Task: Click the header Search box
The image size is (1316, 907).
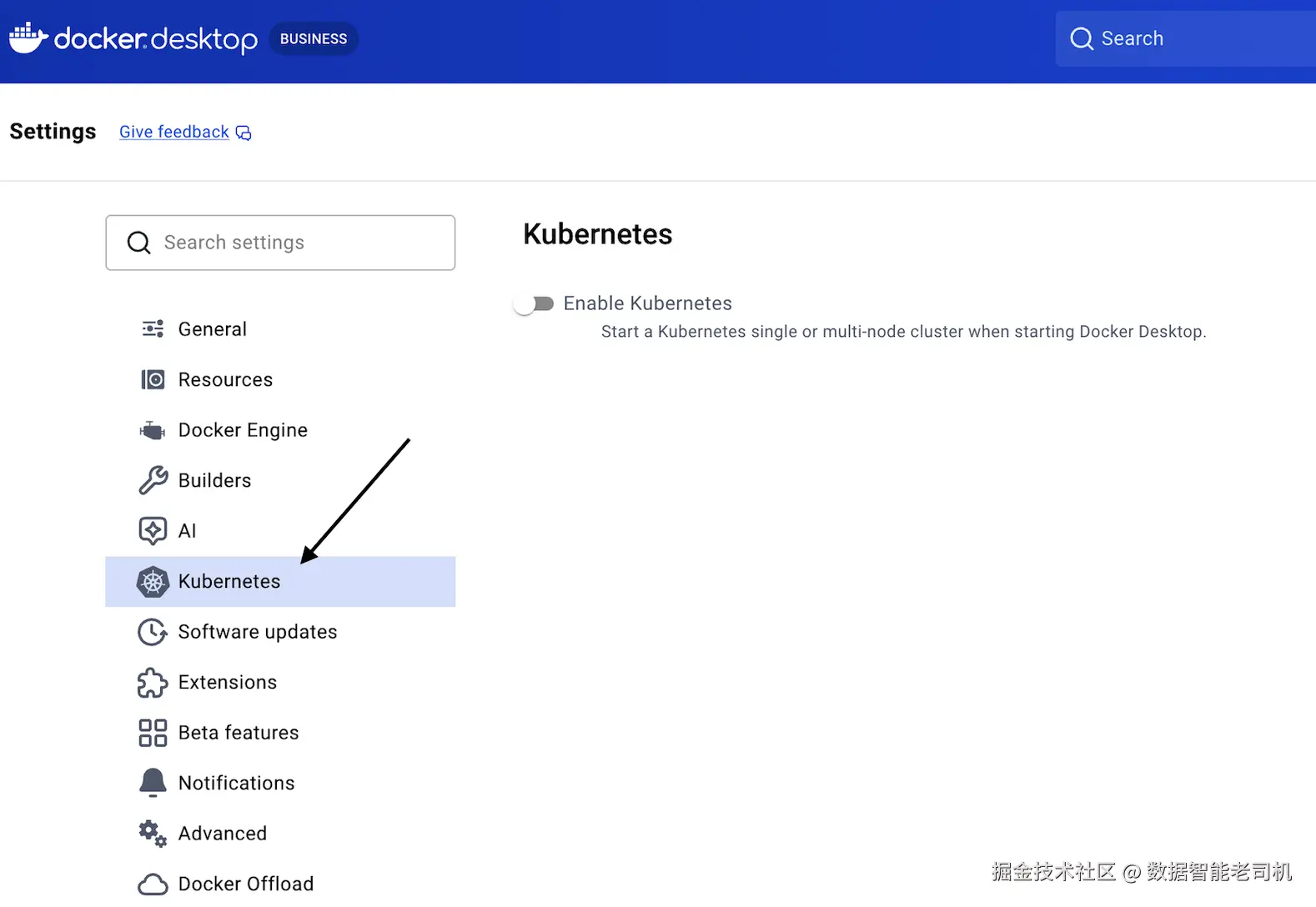Action: tap(1186, 38)
